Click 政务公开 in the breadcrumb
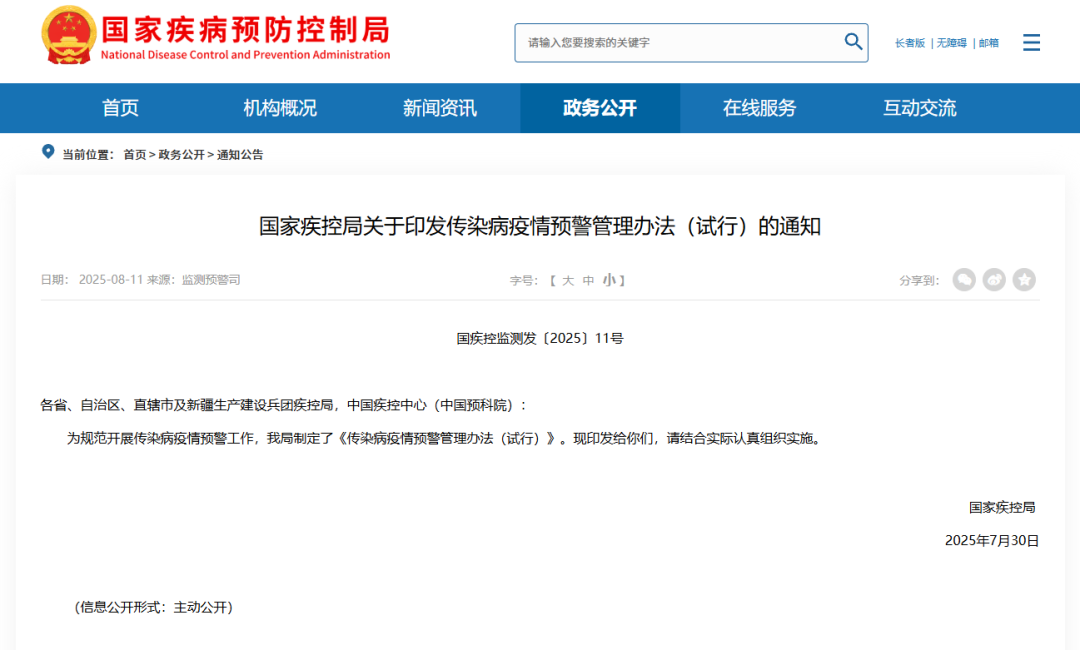The image size is (1080, 650). click(182, 155)
